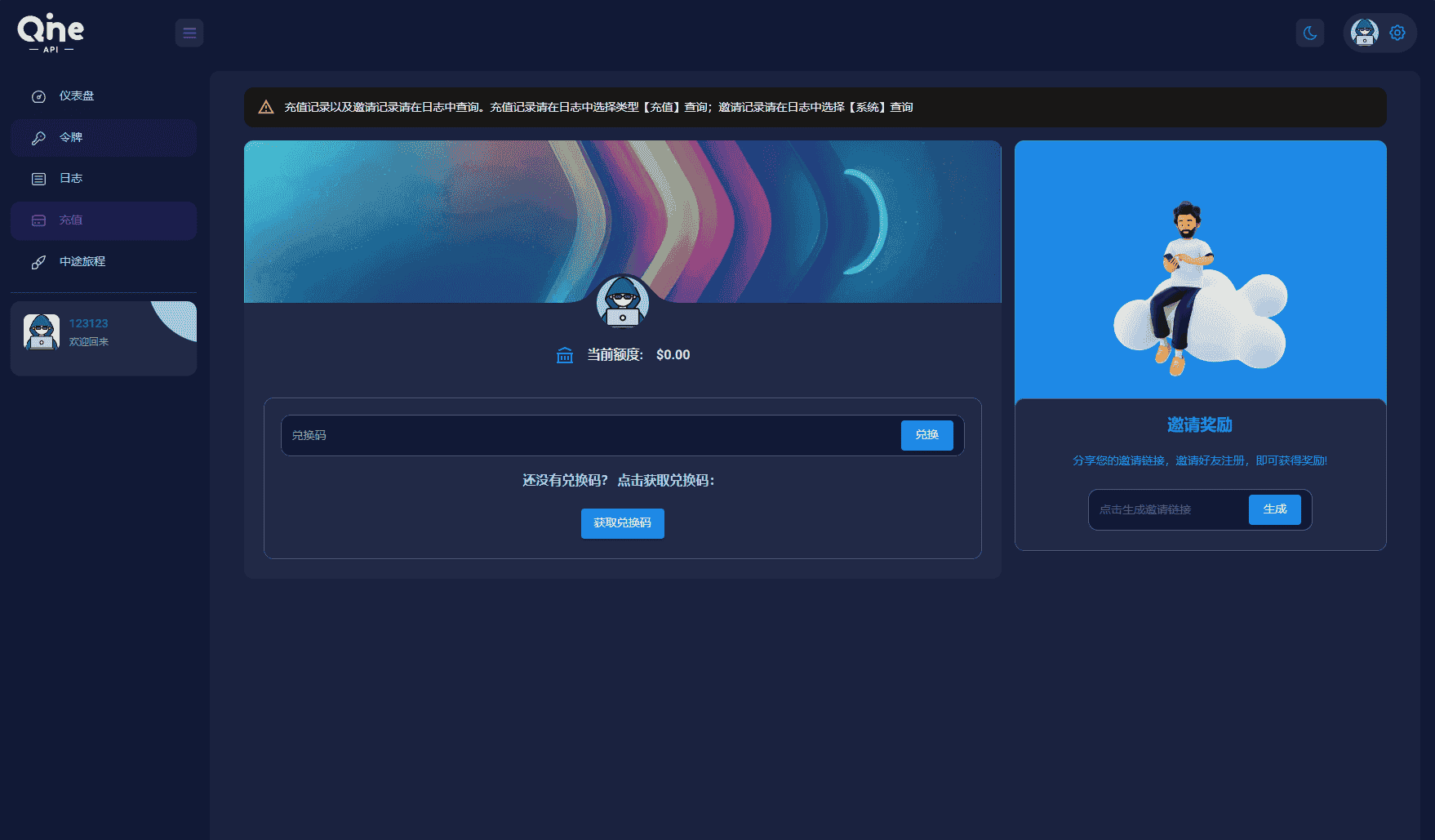Image resolution: width=1435 pixels, height=840 pixels.
Task: Click the 生成 invite link button
Action: pyautogui.click(x=1274, y=509)
